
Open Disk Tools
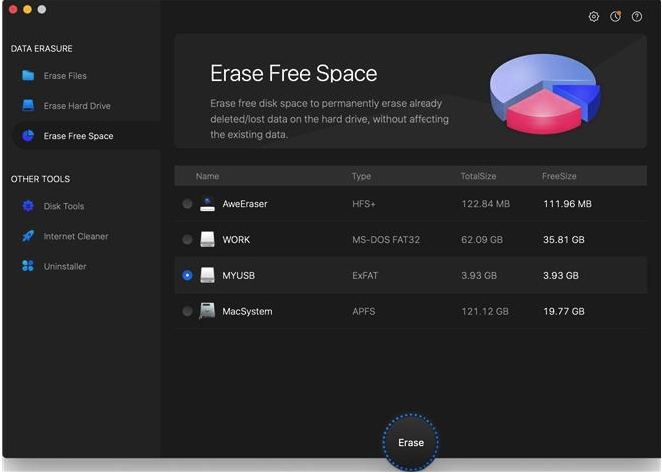64,206
